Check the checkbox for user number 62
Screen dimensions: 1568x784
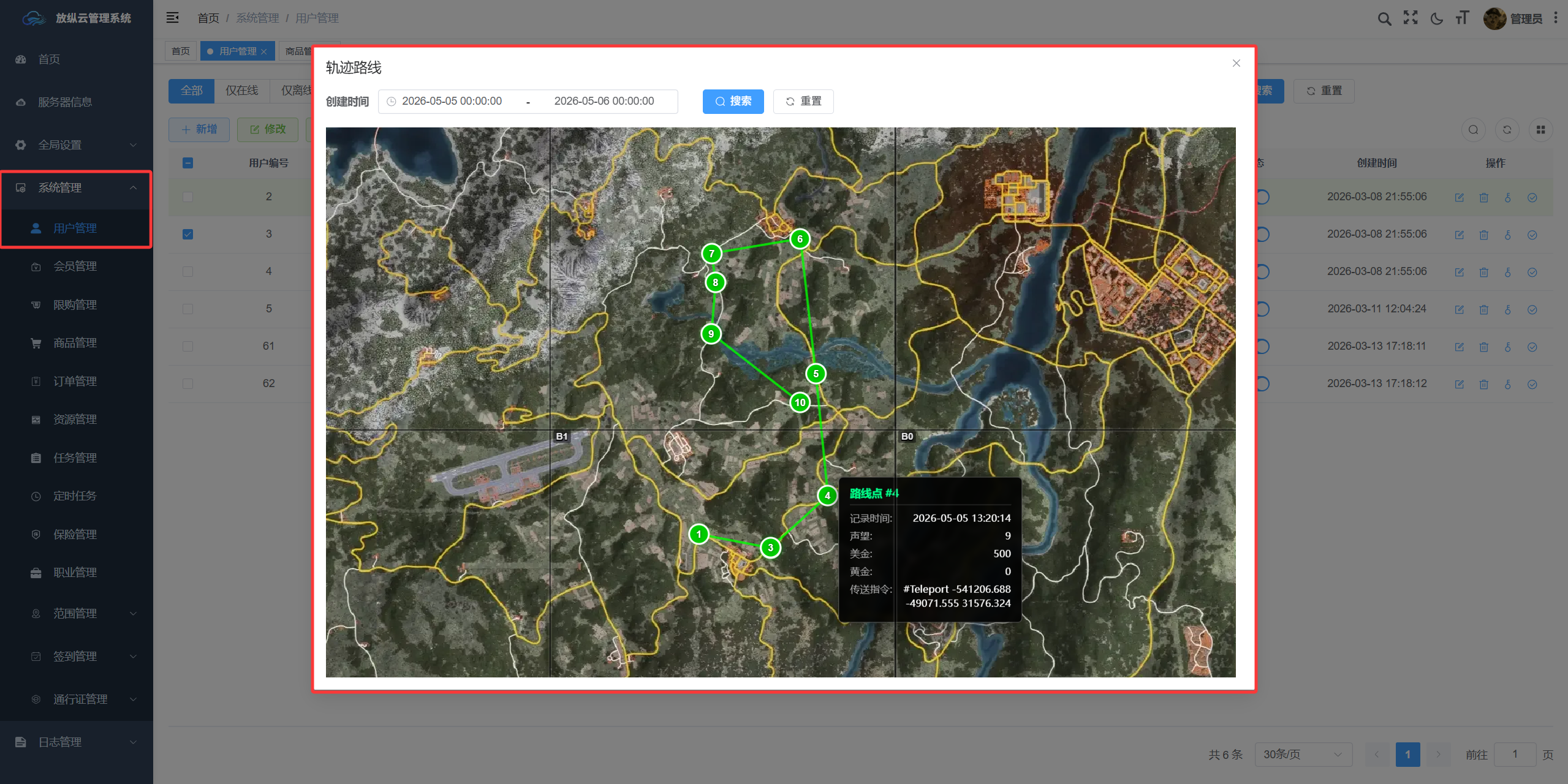point(188,384)
